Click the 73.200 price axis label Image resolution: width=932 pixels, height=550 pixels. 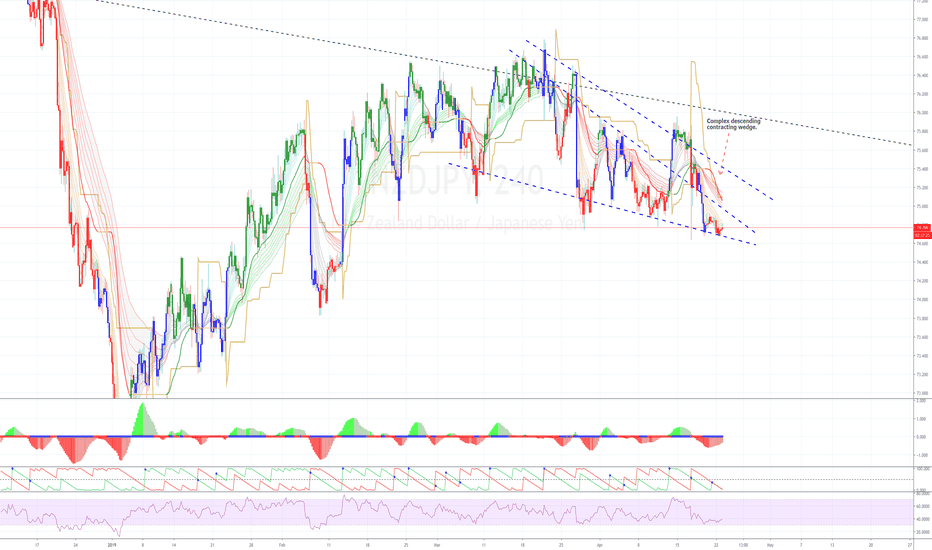pos(923,375)
